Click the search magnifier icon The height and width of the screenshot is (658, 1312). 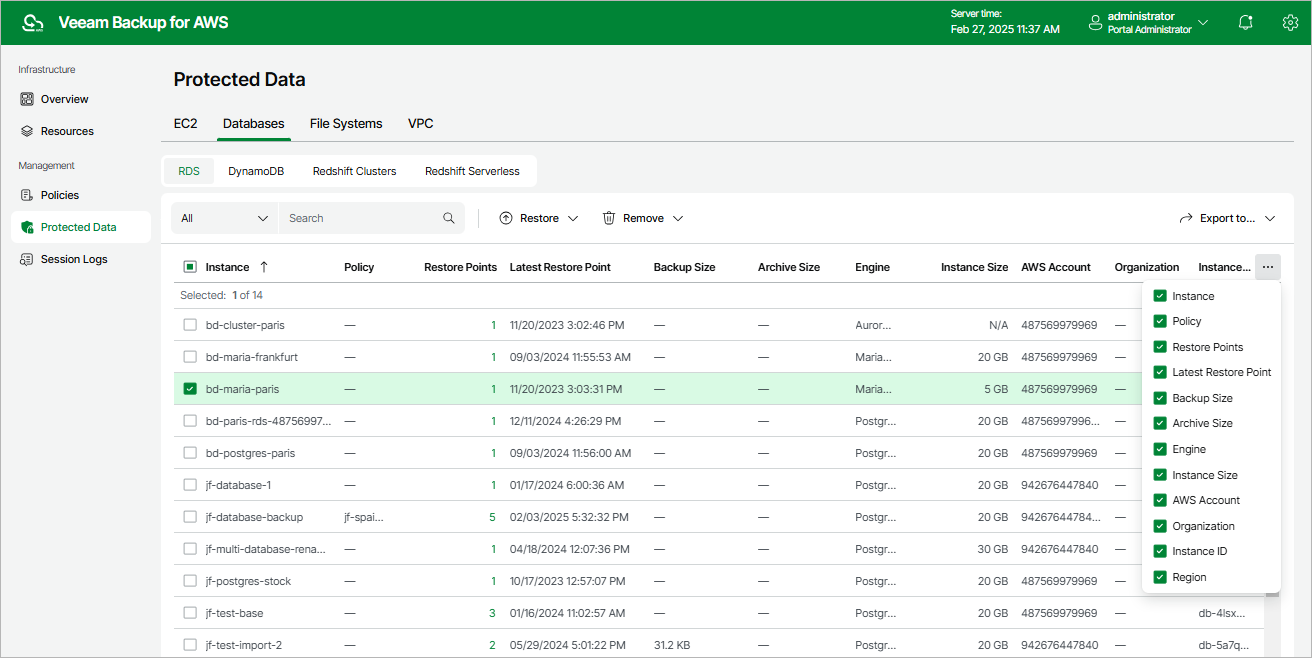coord(449,218)
